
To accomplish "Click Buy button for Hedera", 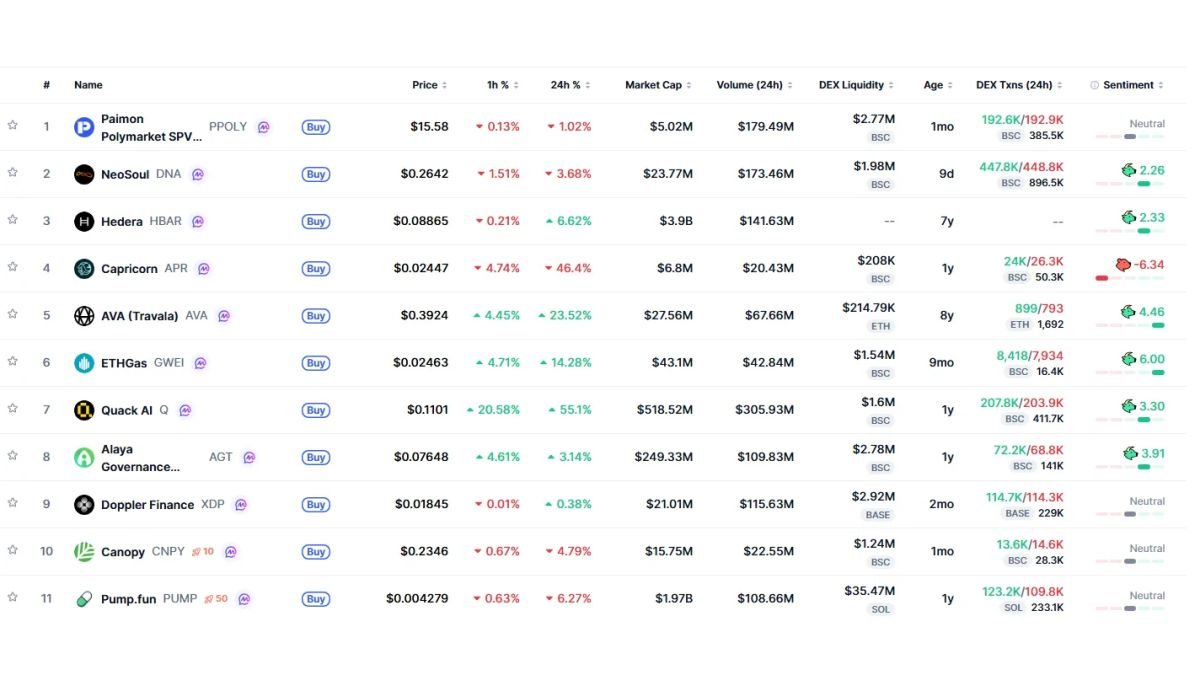I will coord(316,221).
